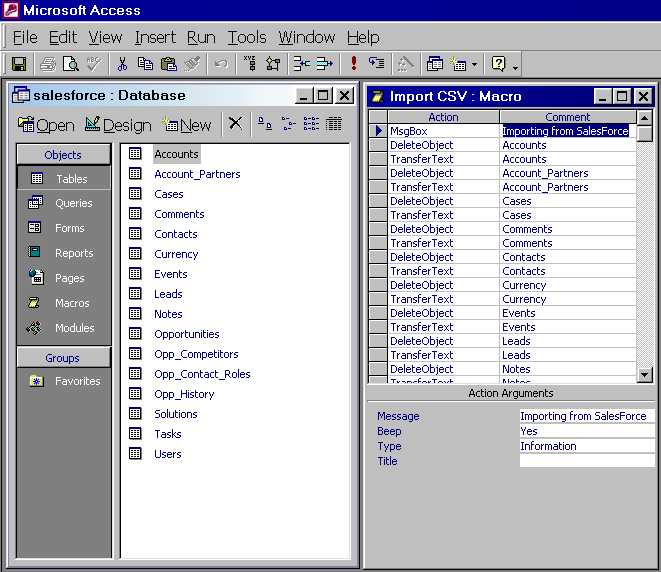Screen dimensions: 661x572
Task: Click the macro grid scroll down arrow
Action: (645, 375)
